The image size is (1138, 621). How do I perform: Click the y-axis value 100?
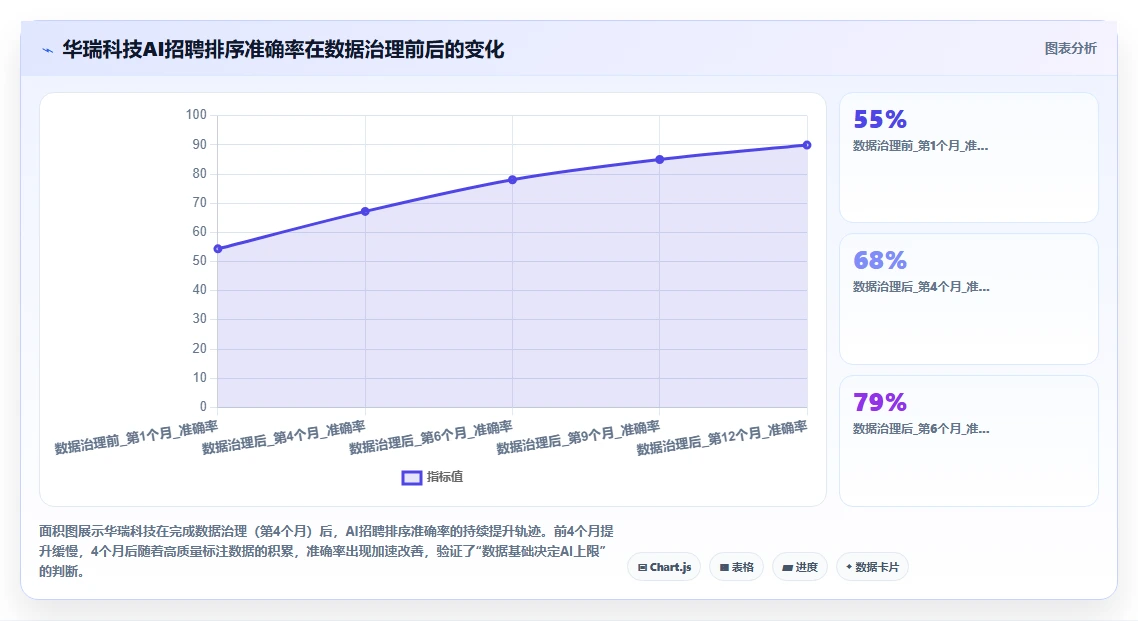(196, 115)
